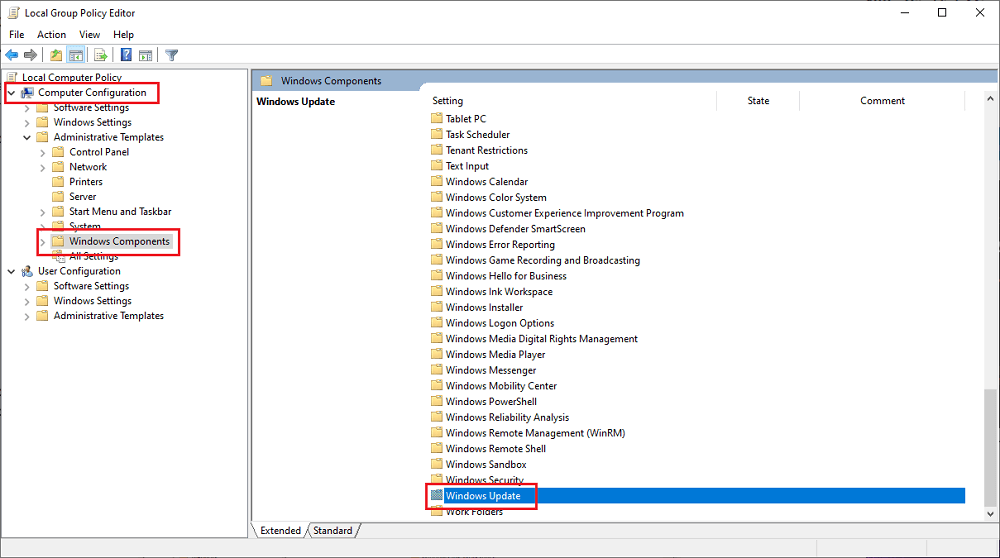This screenshot has width=1000, height=558.
Task: Open the Action menu
Action: point(51,34)
